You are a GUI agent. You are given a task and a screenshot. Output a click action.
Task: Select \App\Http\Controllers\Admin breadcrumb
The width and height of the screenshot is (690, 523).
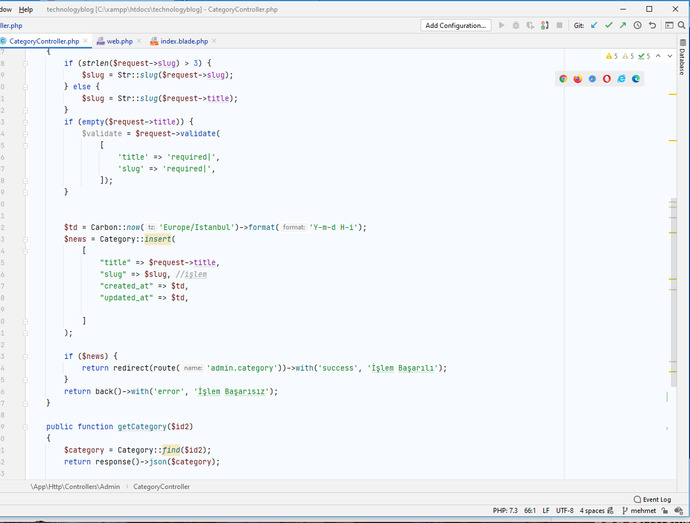pyautogui.click(x=75, y=486)
